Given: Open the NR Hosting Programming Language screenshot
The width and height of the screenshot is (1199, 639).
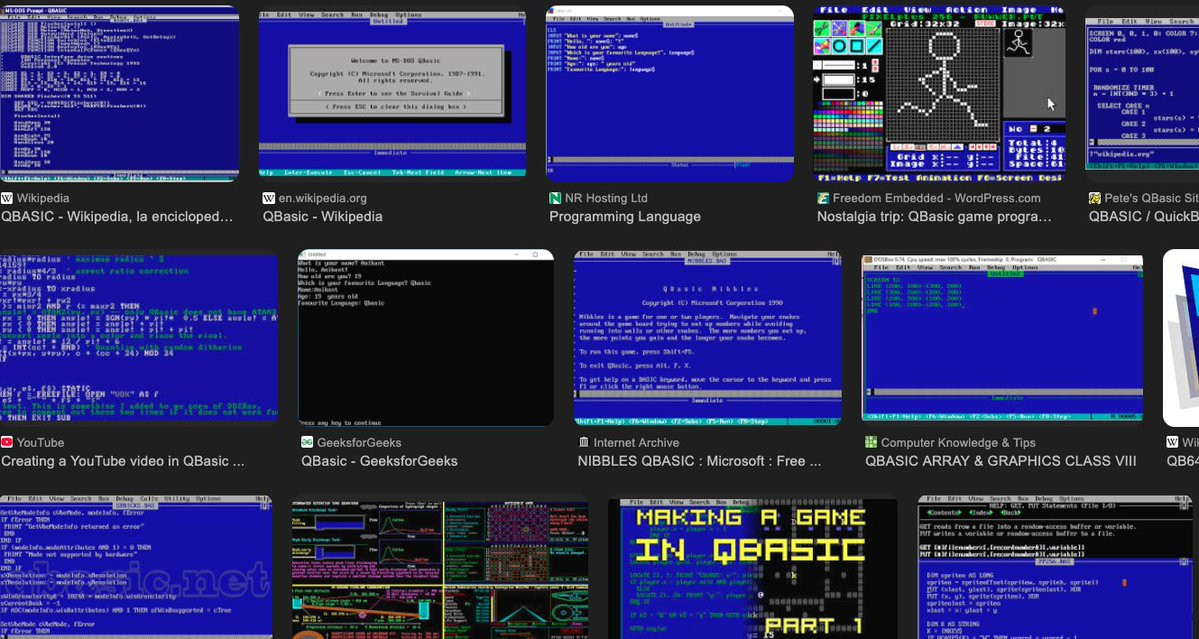Looking at the screenshot, I should click(x=670, y=93).
